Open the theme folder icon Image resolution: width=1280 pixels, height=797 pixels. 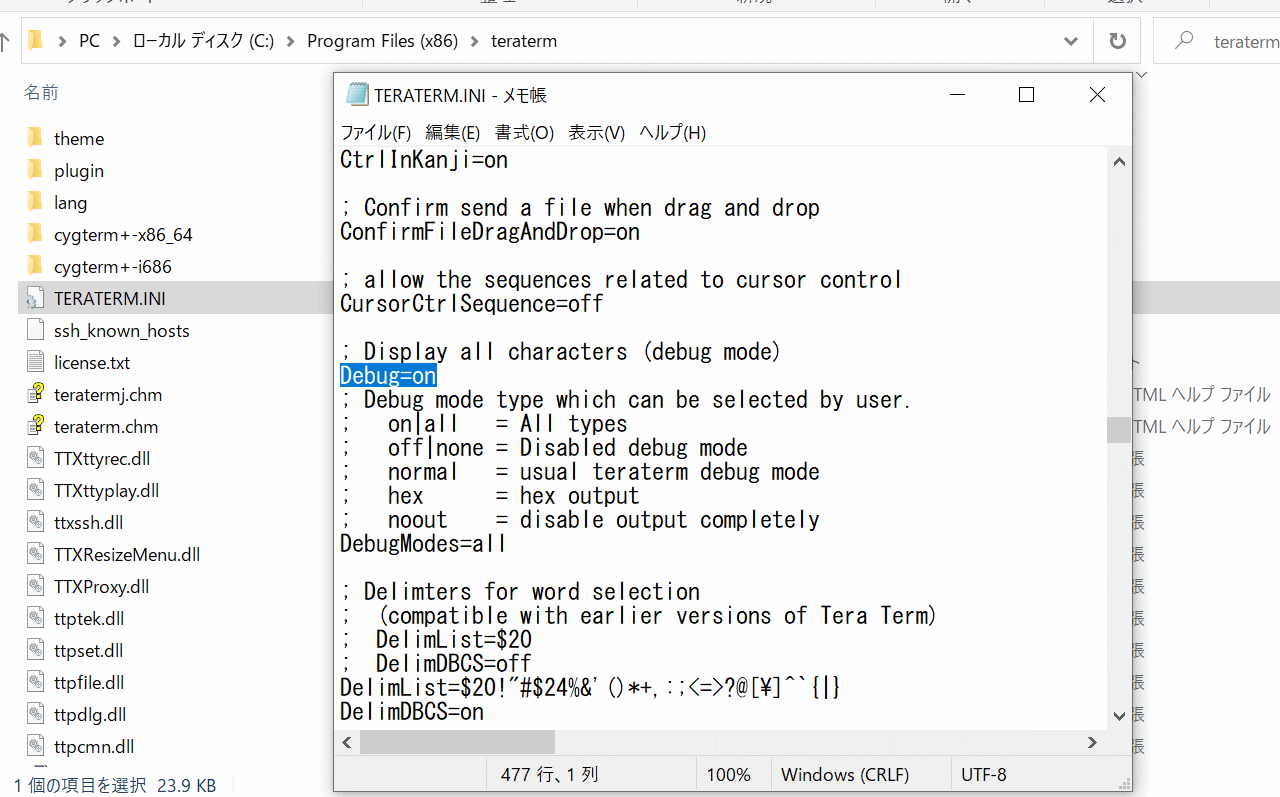pos(35,138)
